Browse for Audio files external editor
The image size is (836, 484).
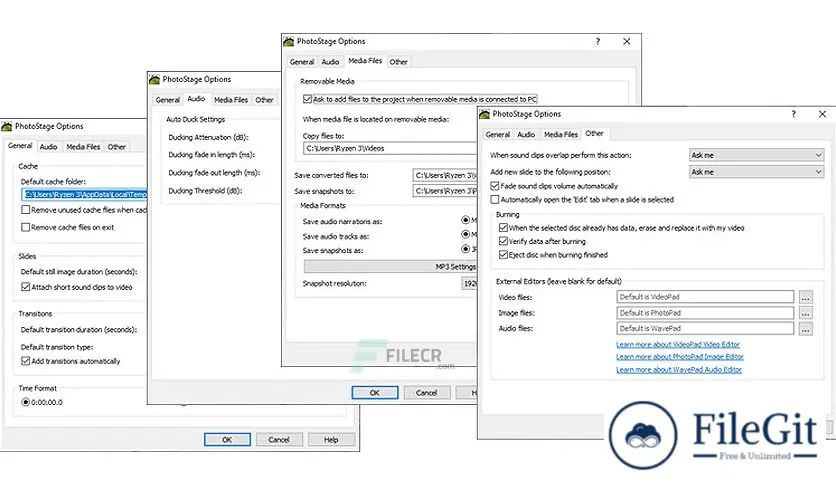point(806,329)
